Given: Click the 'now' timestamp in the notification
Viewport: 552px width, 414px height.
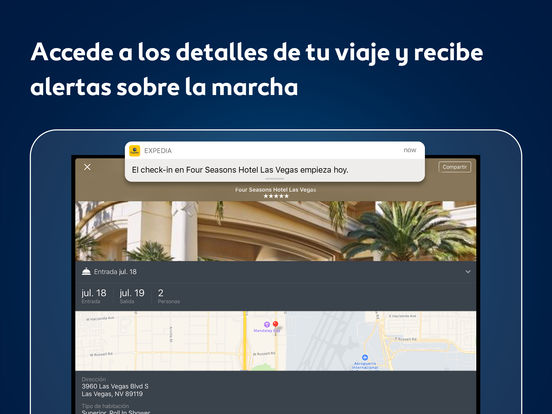Looking at the screenshot, I should click(410, 150).
